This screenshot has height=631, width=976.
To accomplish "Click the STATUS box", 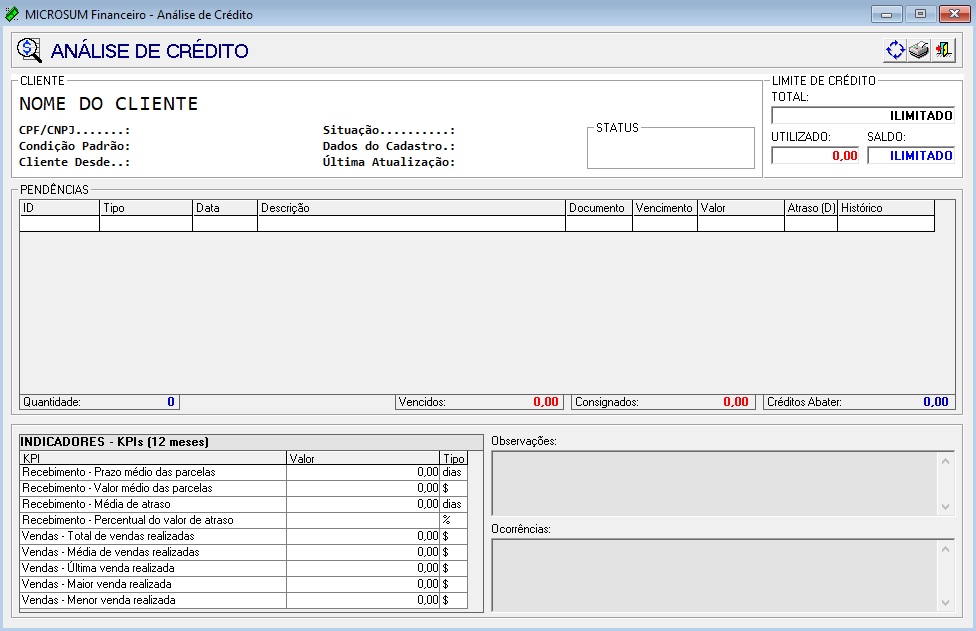I will (670, 148).
